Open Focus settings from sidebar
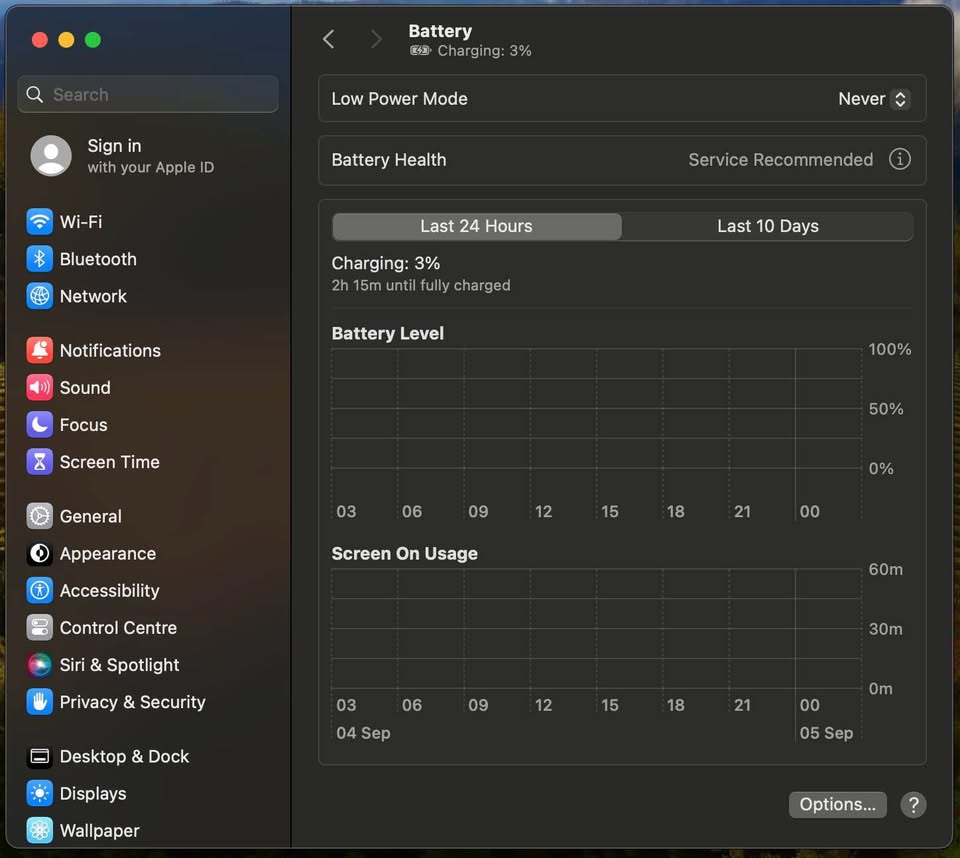Image resolution: width=960 pixels, height=858 pixels. click(x=38, y=425)
